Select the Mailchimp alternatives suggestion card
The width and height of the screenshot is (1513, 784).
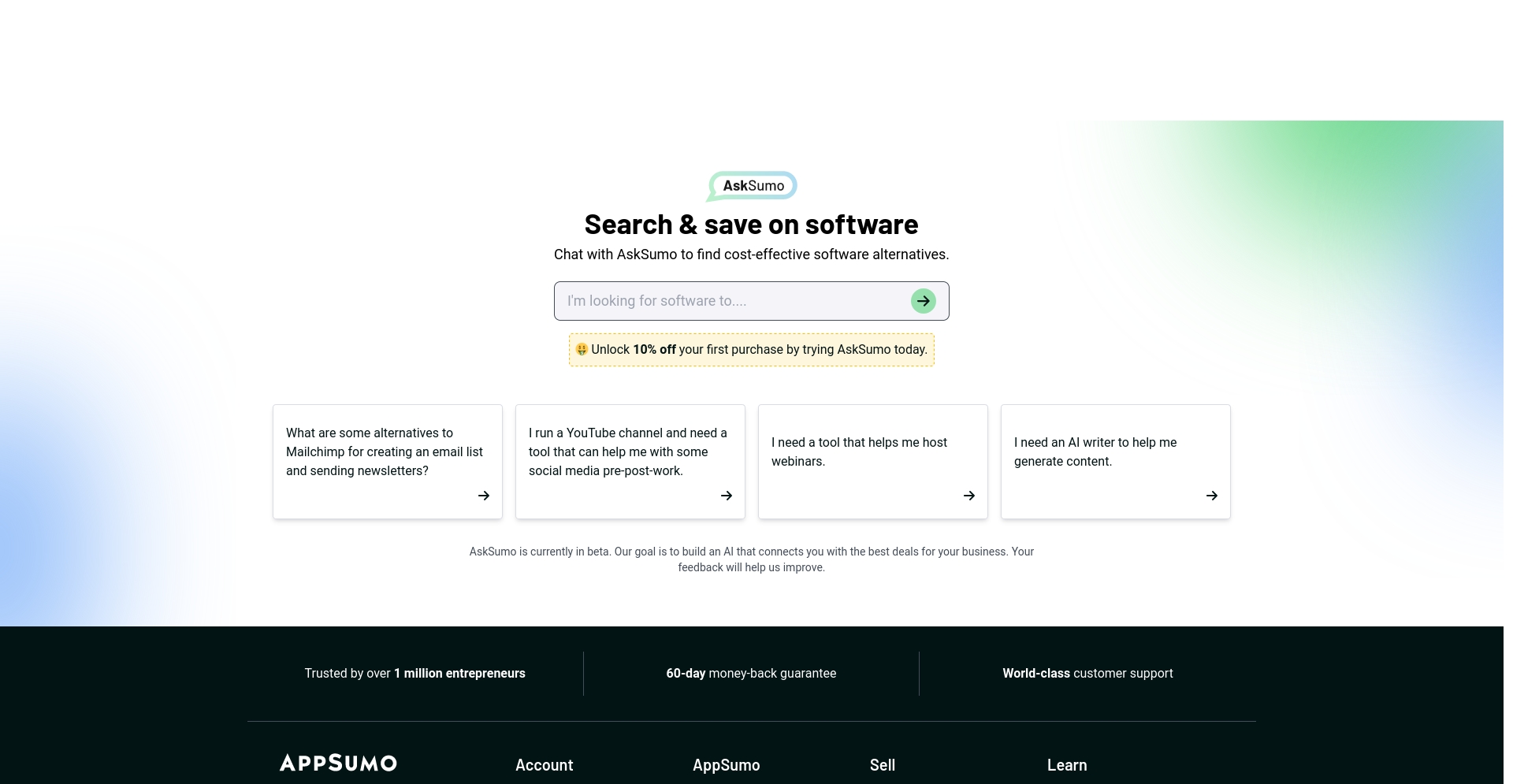point(388,462)
